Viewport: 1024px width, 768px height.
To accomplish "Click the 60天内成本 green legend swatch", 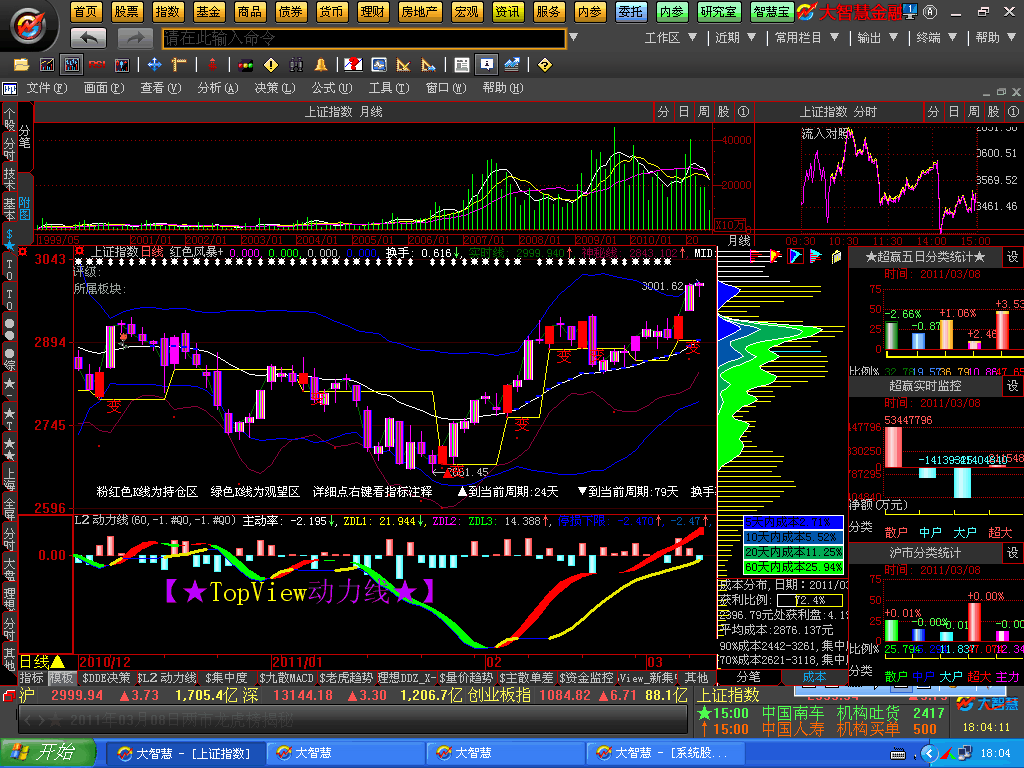I will (793, 567).
